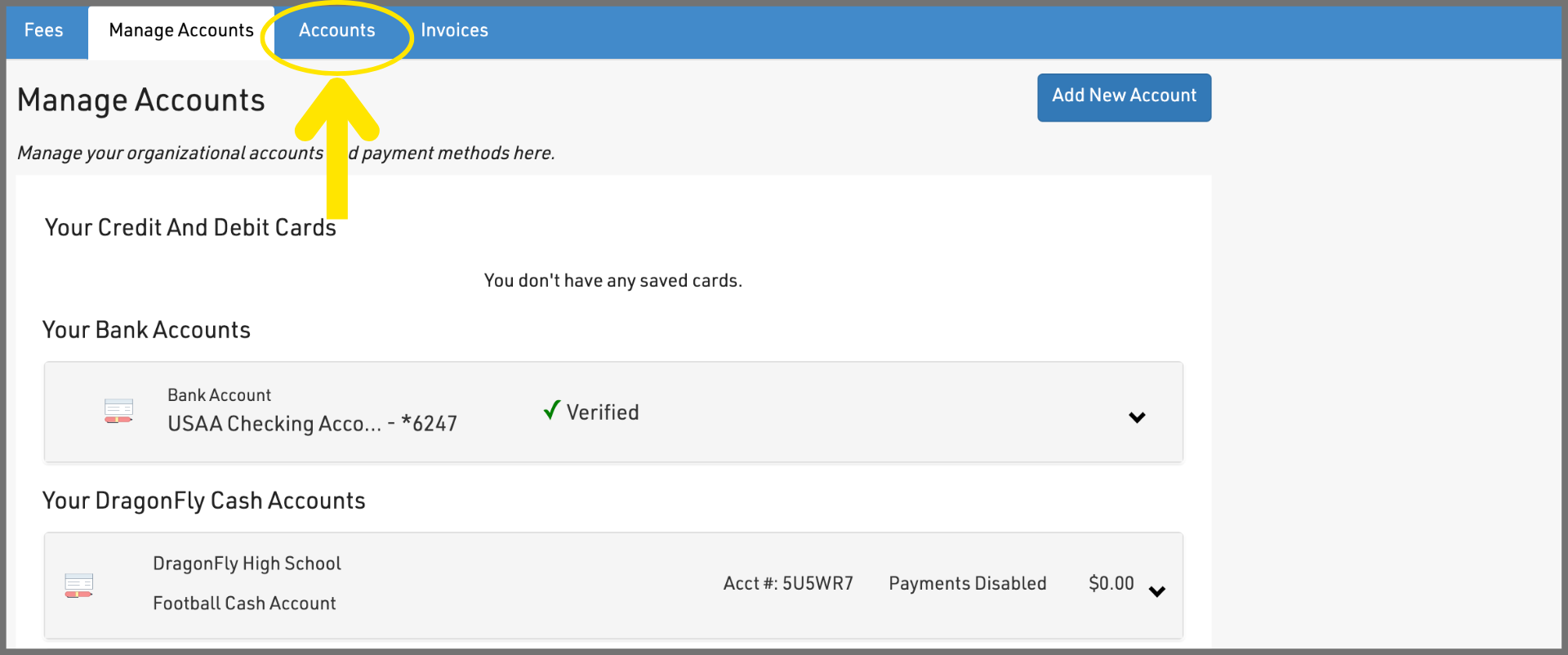Screen dimensions: 1568x655
Task: Click the Your Bank Accounts section heading
Action: point(146,330)
